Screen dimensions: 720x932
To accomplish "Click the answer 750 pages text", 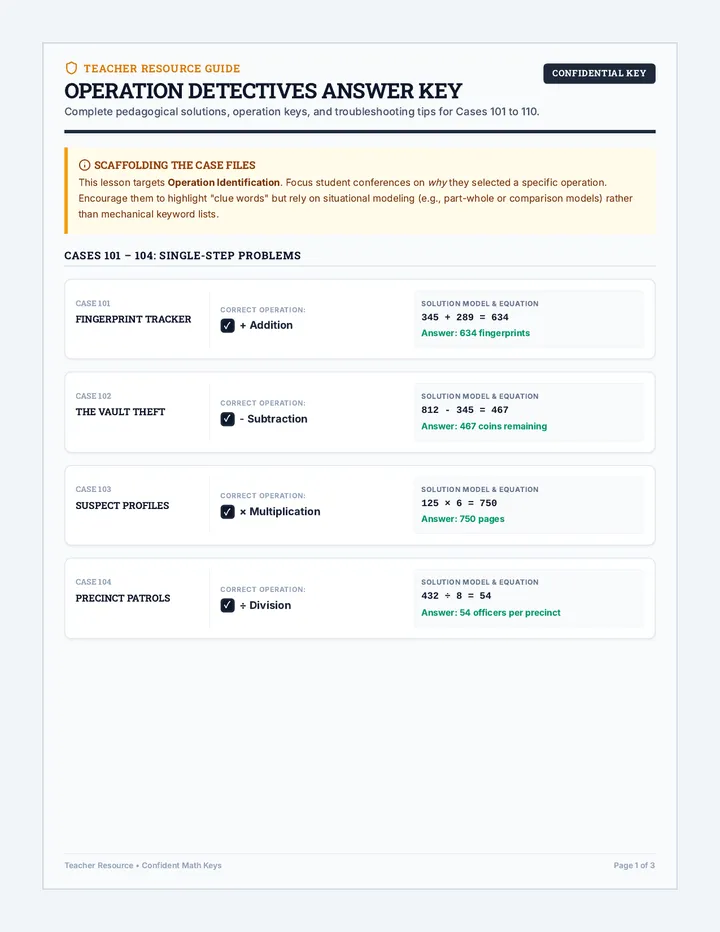I will (x=463, y=519).
